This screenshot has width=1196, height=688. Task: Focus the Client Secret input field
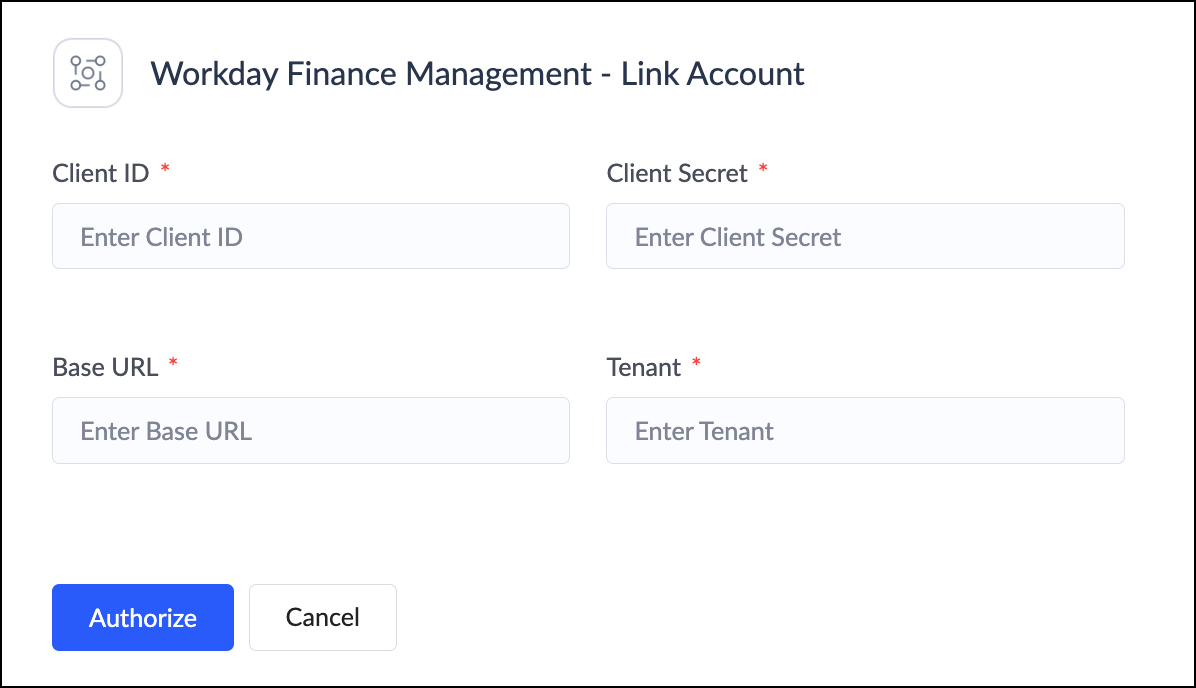pyautogui.click(x=865, y=237)
